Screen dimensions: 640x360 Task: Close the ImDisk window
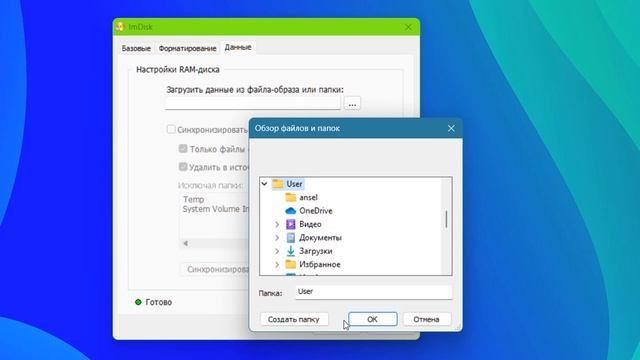pyautogui.click(x=408, y=27)
